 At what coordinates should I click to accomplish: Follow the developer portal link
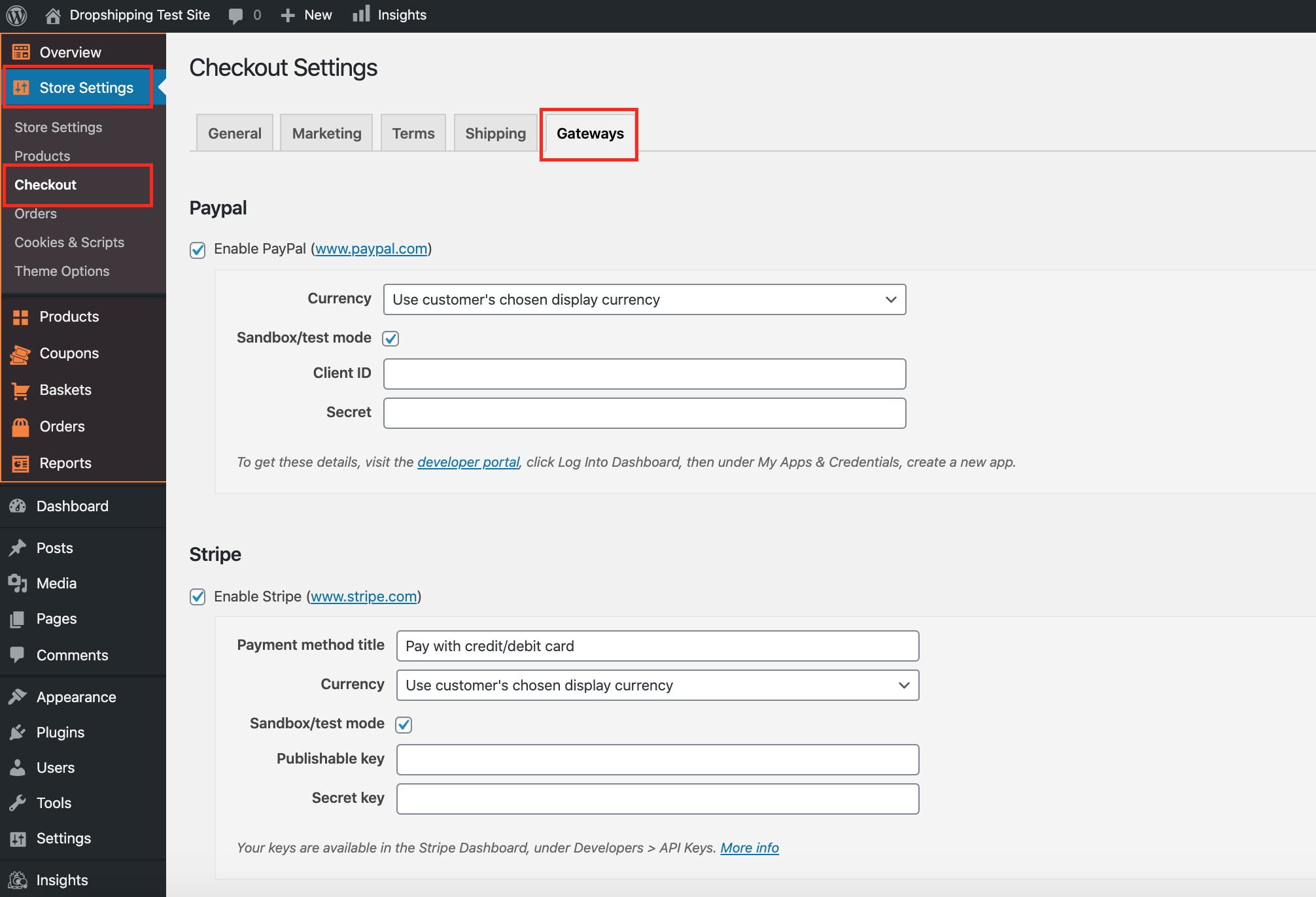click(x=468, y=462)
